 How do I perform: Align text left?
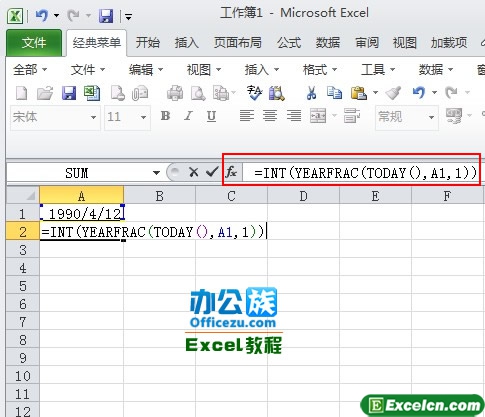tap(247, 116)
